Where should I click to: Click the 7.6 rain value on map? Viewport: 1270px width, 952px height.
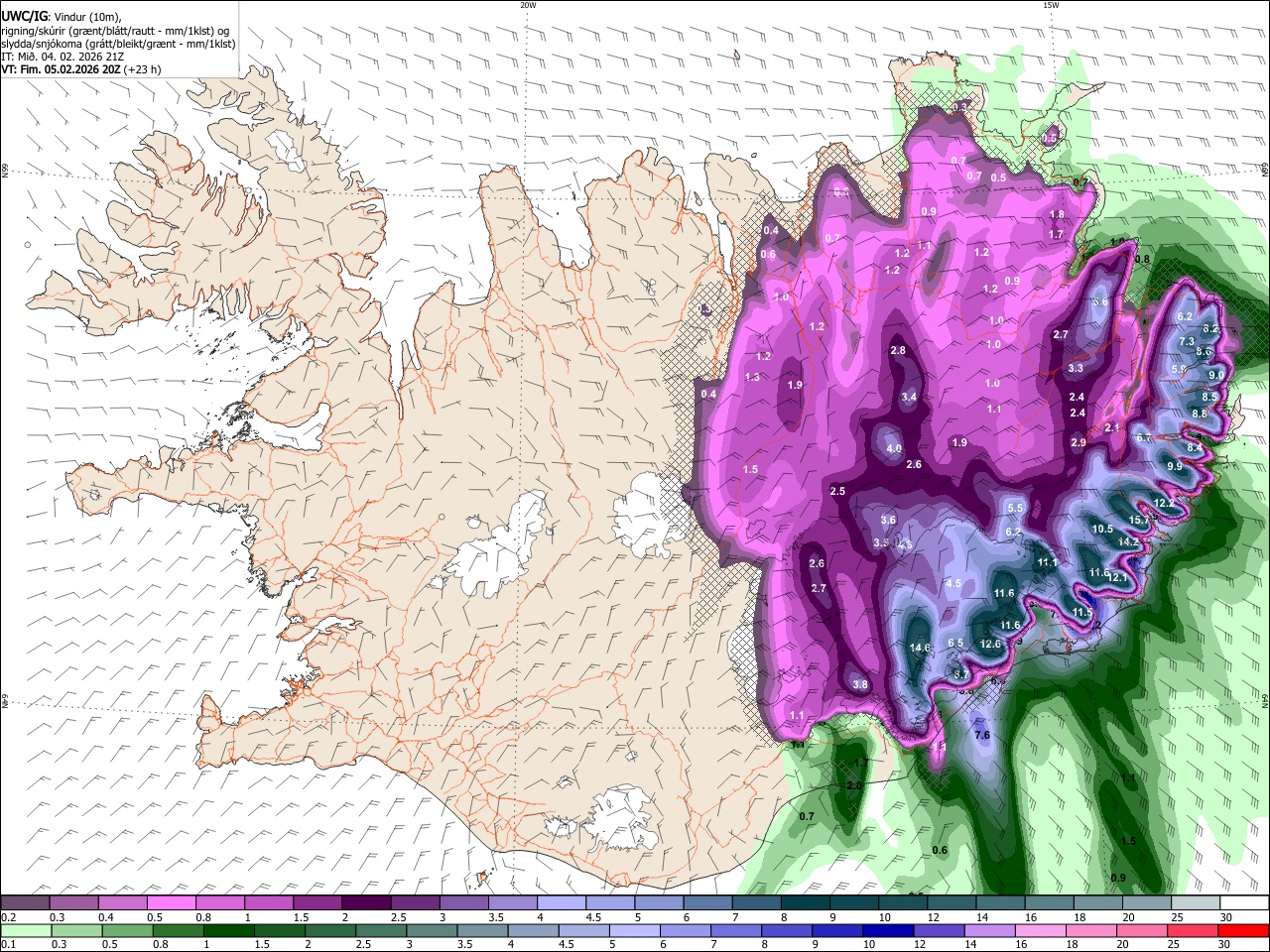[982, 735]
